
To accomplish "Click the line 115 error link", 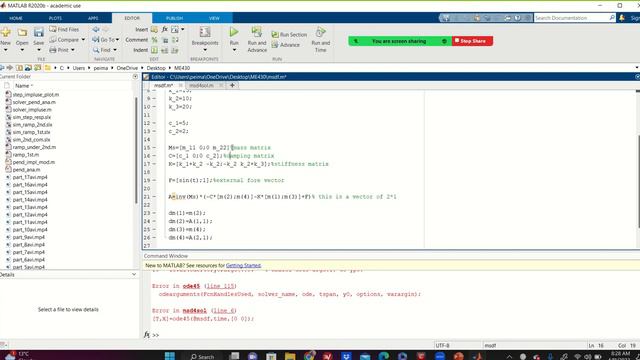I will pyautogui.click(x=221, y=286).
